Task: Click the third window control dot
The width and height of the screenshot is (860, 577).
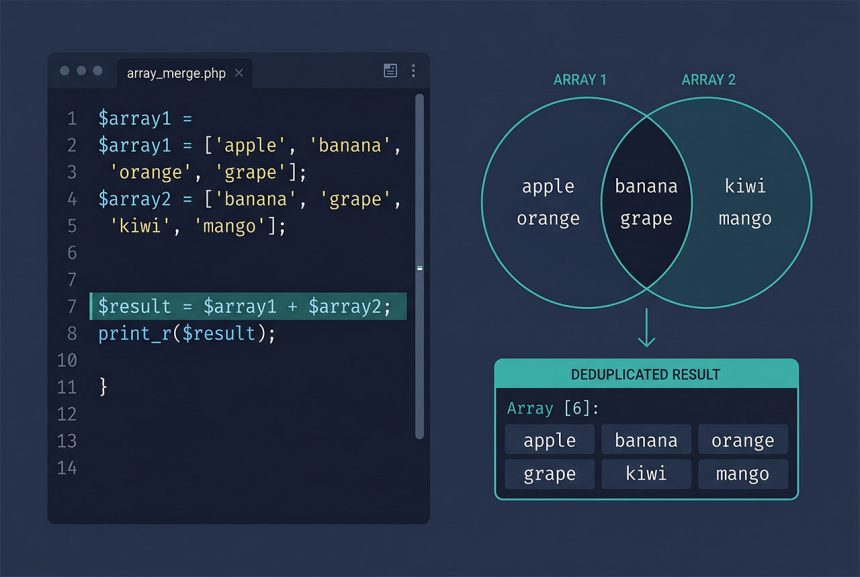Action: pyautogui.click(x=98, y=71)
